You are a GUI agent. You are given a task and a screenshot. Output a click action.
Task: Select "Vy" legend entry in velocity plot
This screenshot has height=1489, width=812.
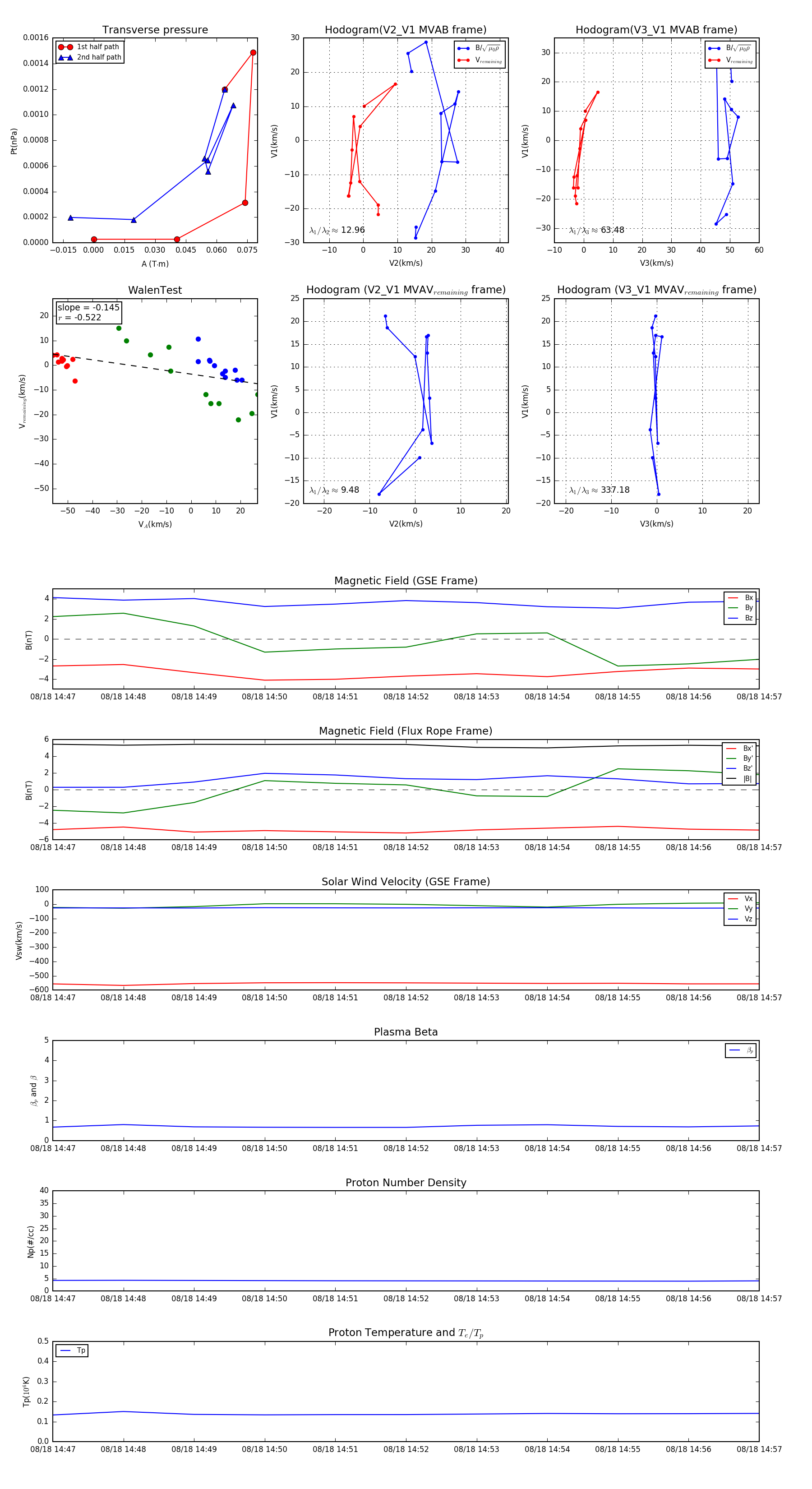coord(740,909)
